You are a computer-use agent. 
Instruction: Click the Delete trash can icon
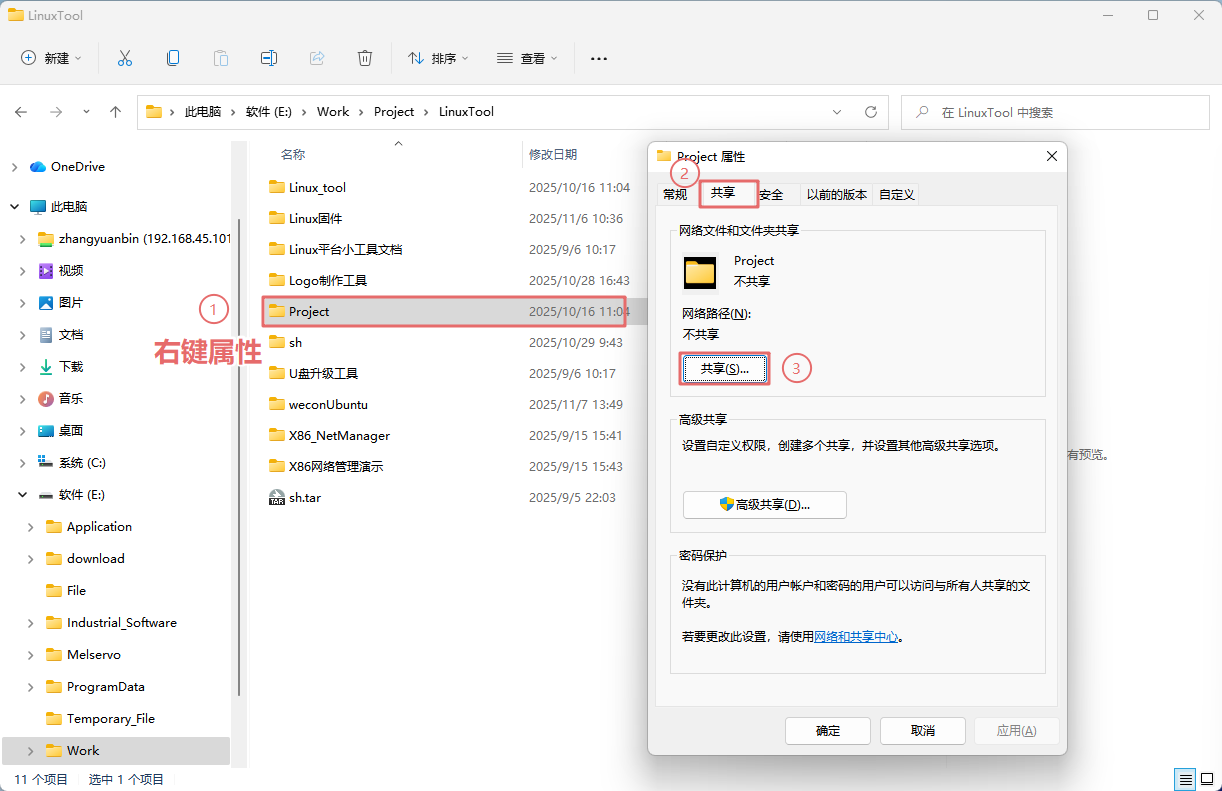(365, 58)
